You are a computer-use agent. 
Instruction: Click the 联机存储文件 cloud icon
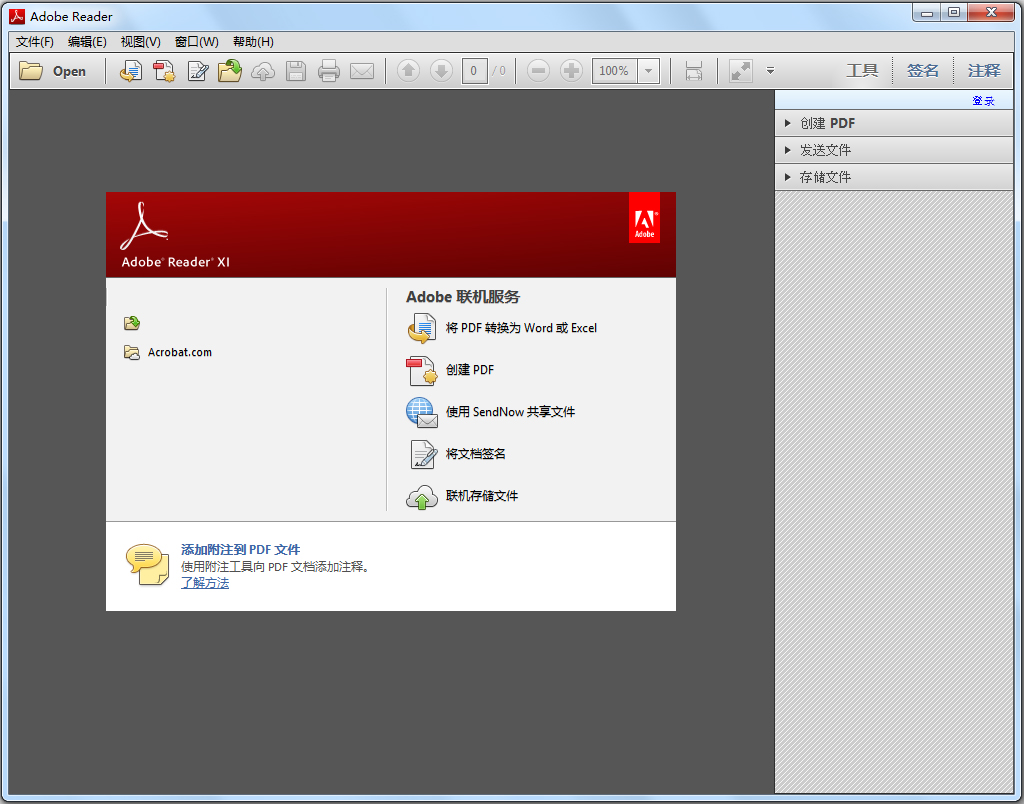coord(422,496)
